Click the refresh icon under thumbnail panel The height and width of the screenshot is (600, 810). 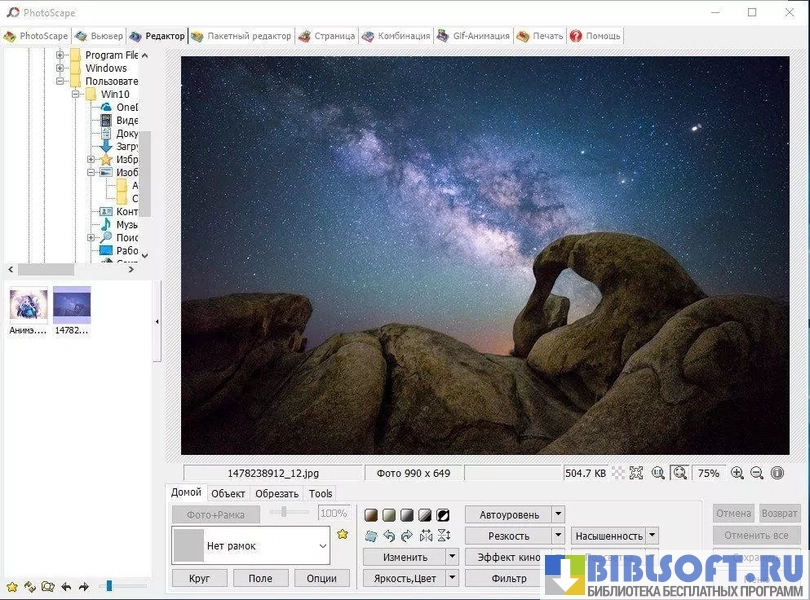29,587
